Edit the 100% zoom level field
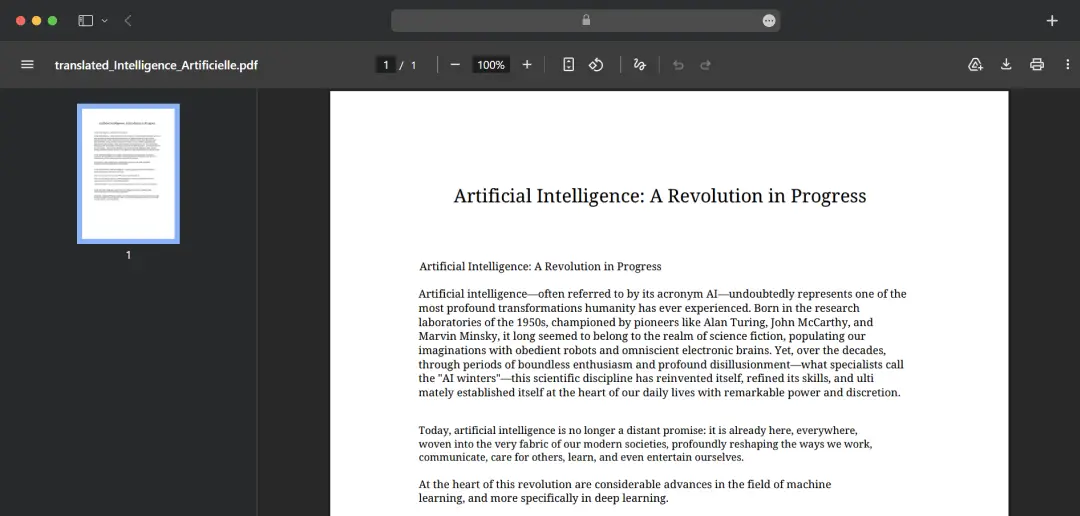The height and width of the screenshot is (516, 1080). click(x=491, y=65)
